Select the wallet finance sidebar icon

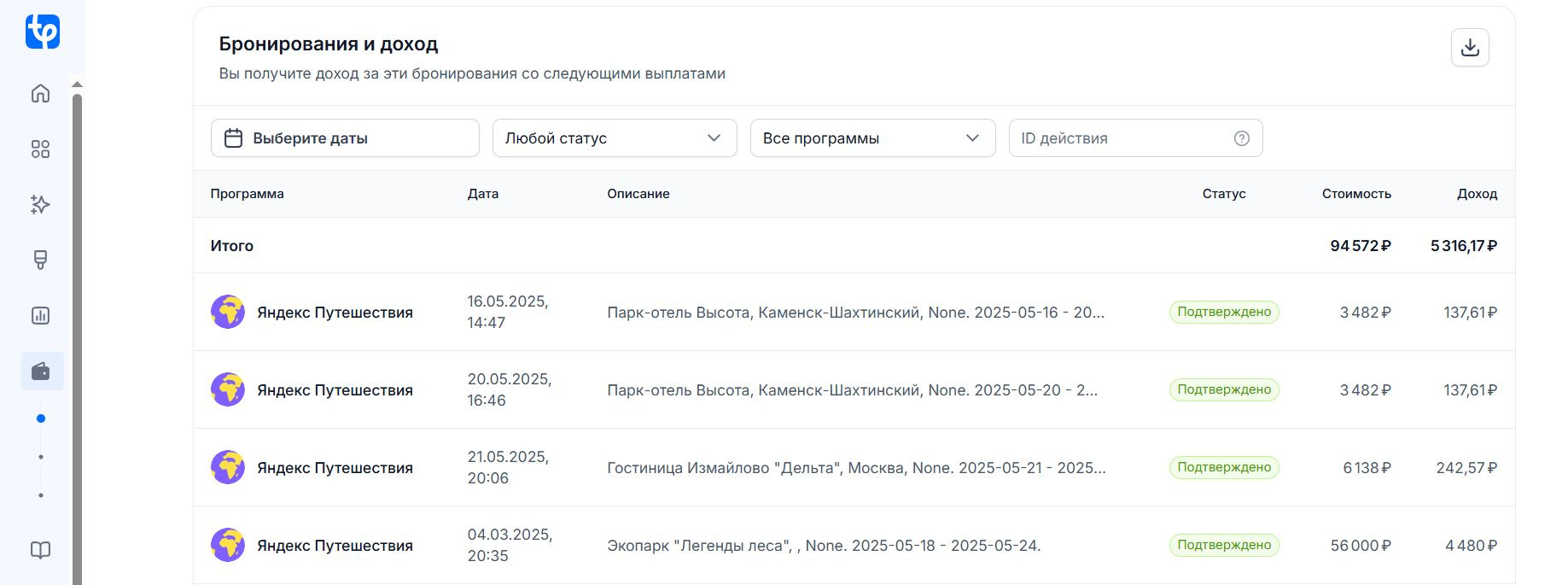pyautogui.click(x=41, y=371)
